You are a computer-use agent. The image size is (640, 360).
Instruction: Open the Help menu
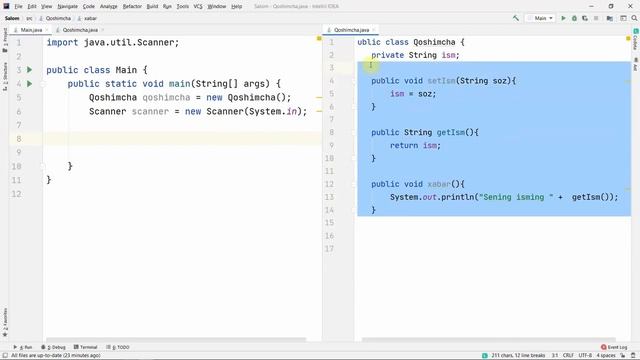pyautogui.click(x=236, y=7)
